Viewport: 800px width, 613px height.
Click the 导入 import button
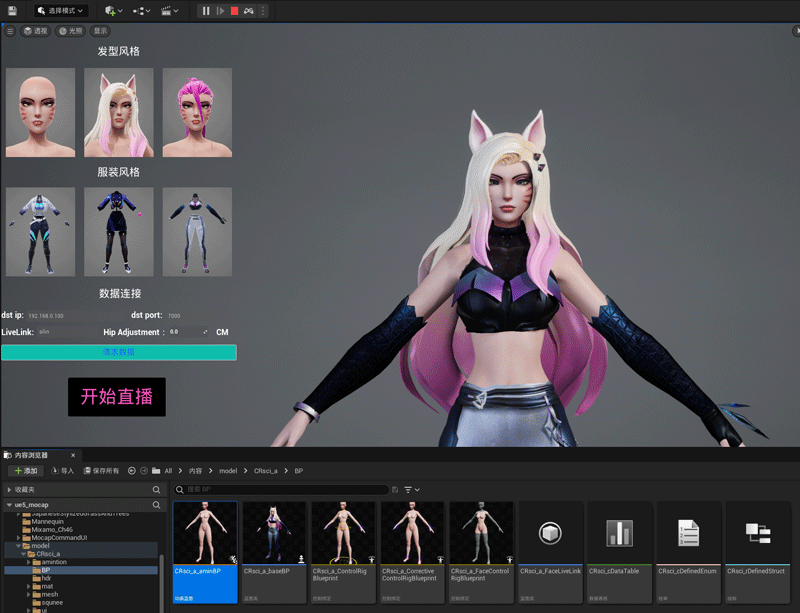tap(63, 471)
